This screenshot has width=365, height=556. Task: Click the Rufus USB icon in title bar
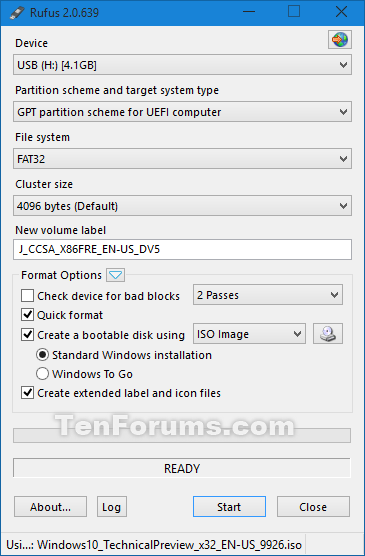point(17,13)
